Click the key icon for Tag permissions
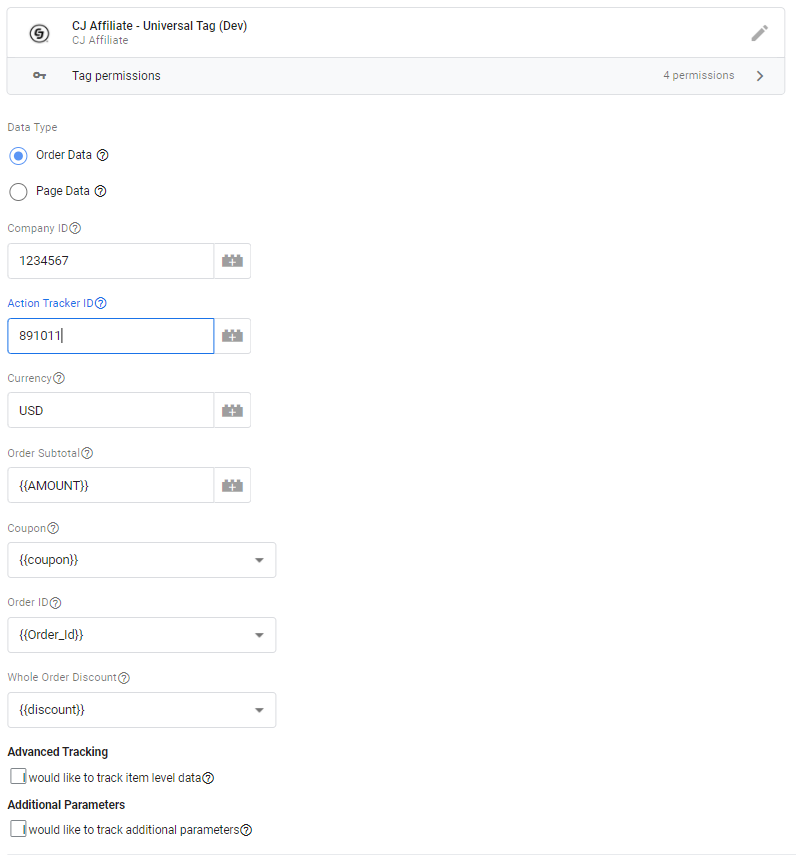 pyautogui.click(x=38, y=75)
